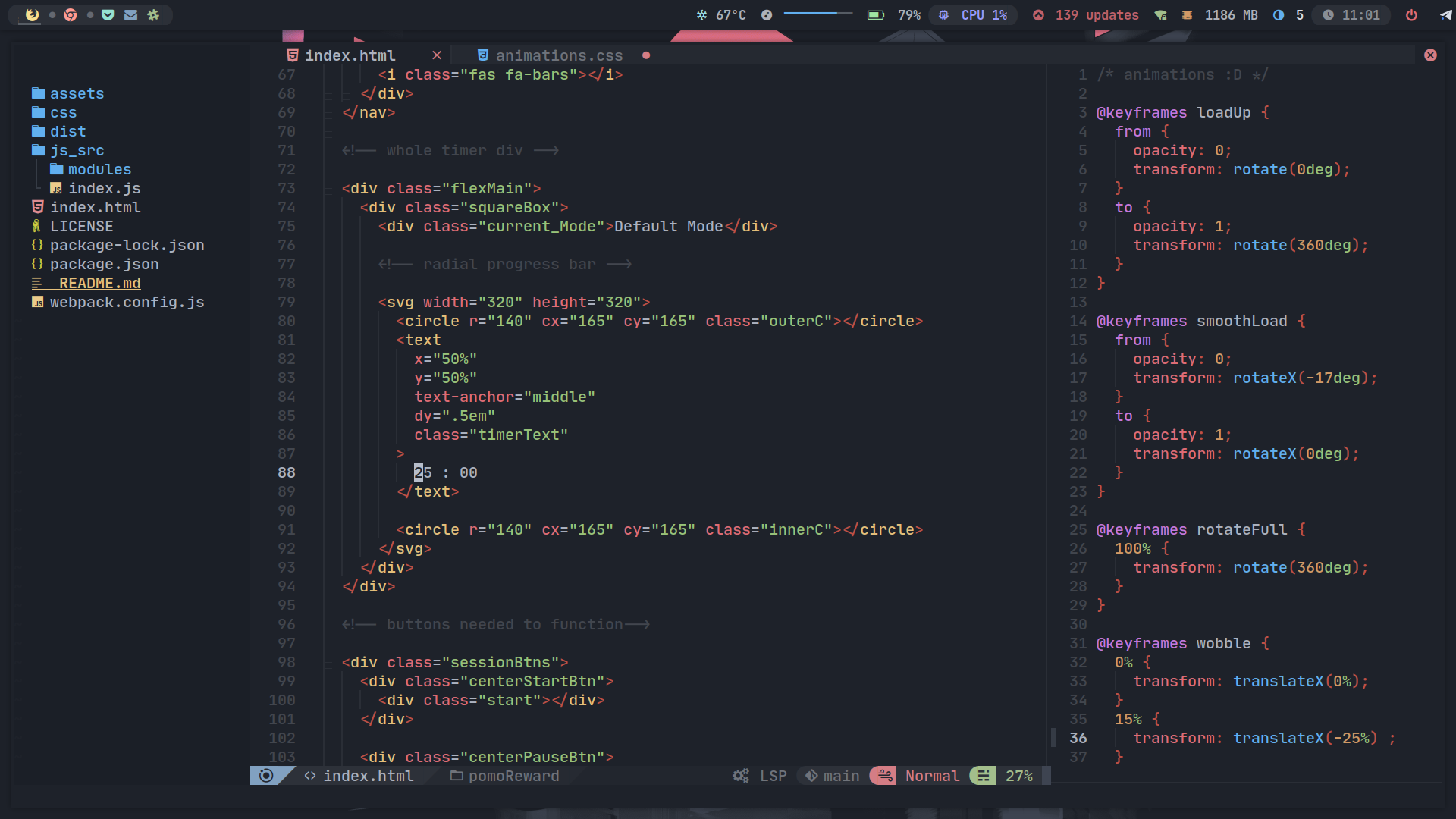This screenshot has width=1456, height=819.
Task: Launch Chrome from the top bar
Action: pyautogui.click(x=71, y=15)
